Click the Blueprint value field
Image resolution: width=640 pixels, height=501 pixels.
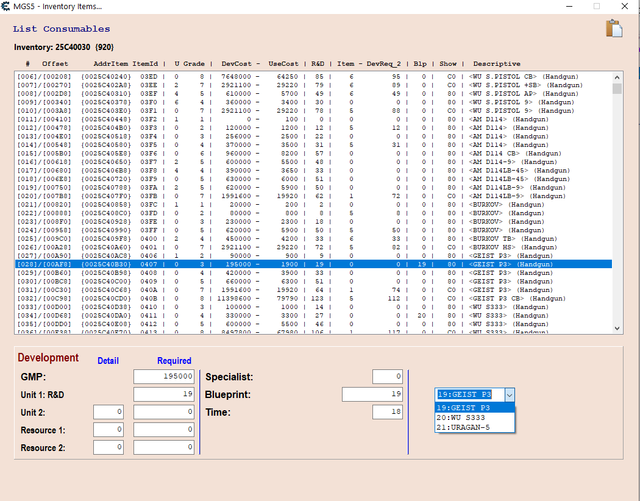(372, 394)
